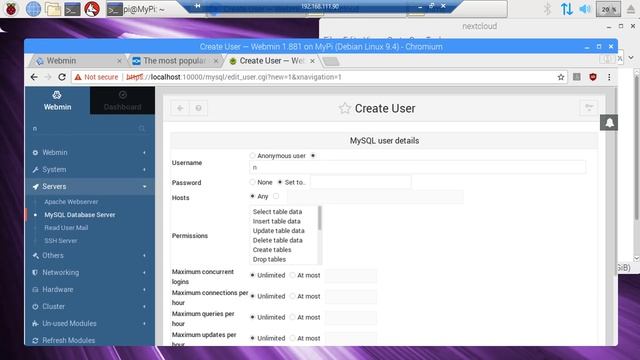
Task: Click the back arrow button on Create User
Action: (x=180, y=108)
